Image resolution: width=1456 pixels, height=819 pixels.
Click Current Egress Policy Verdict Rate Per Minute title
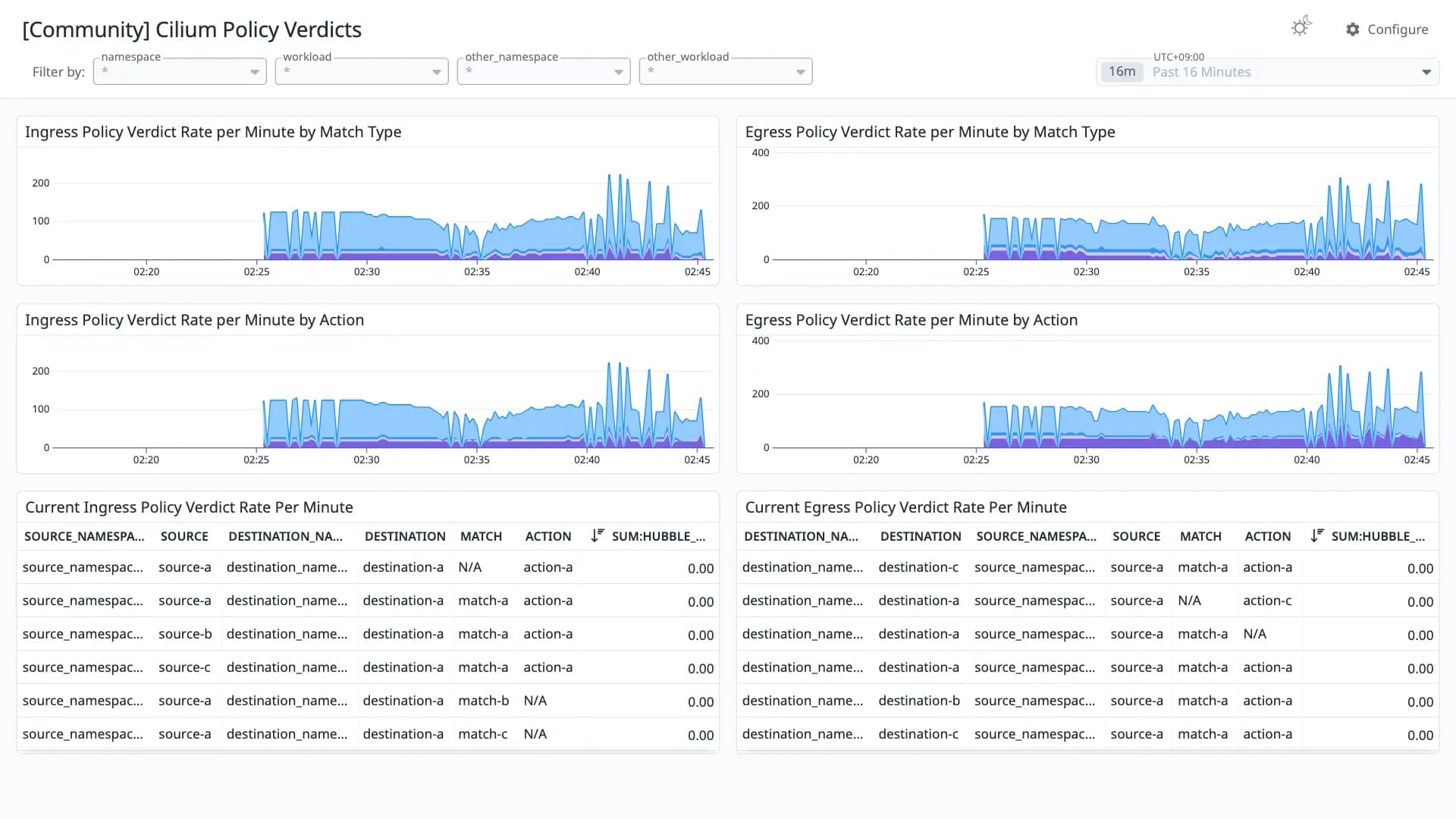pos(905,507)
